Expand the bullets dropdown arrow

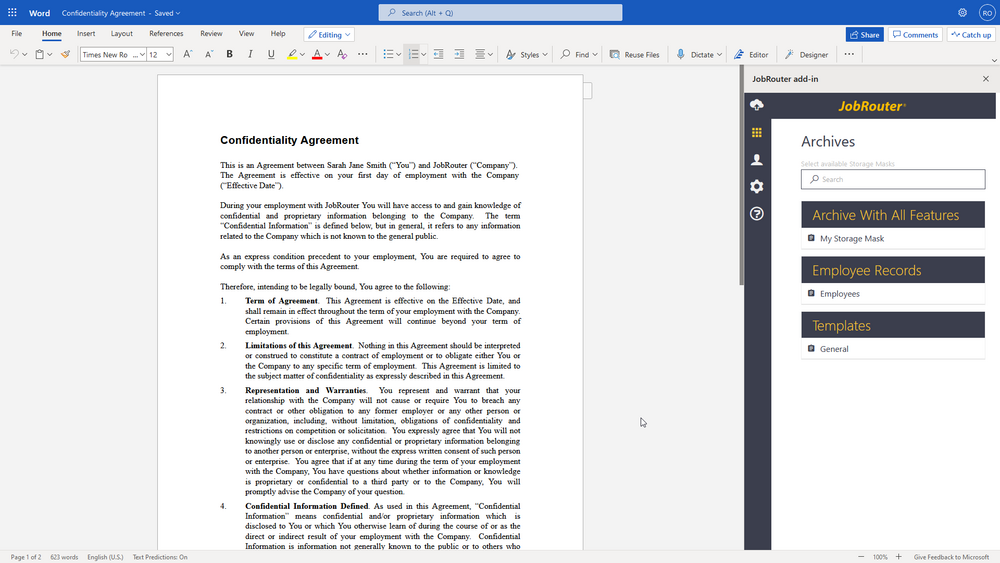click(399, 55)
